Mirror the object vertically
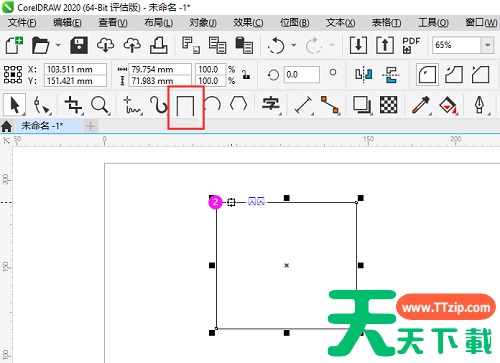Image resolution: width=500 pixels, height=363 pixels. 391,74
